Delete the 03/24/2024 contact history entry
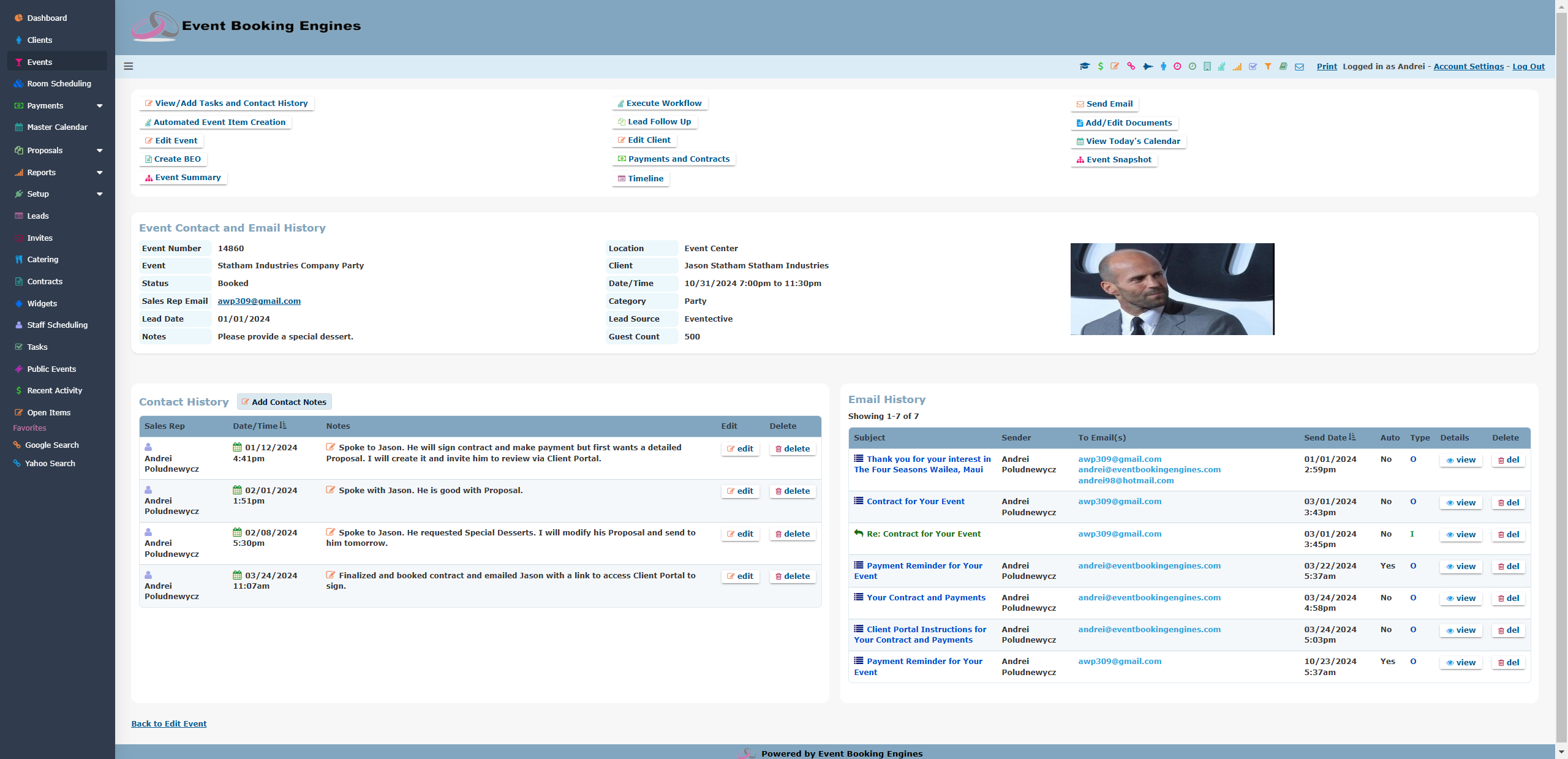 click(x=792, y=576)
